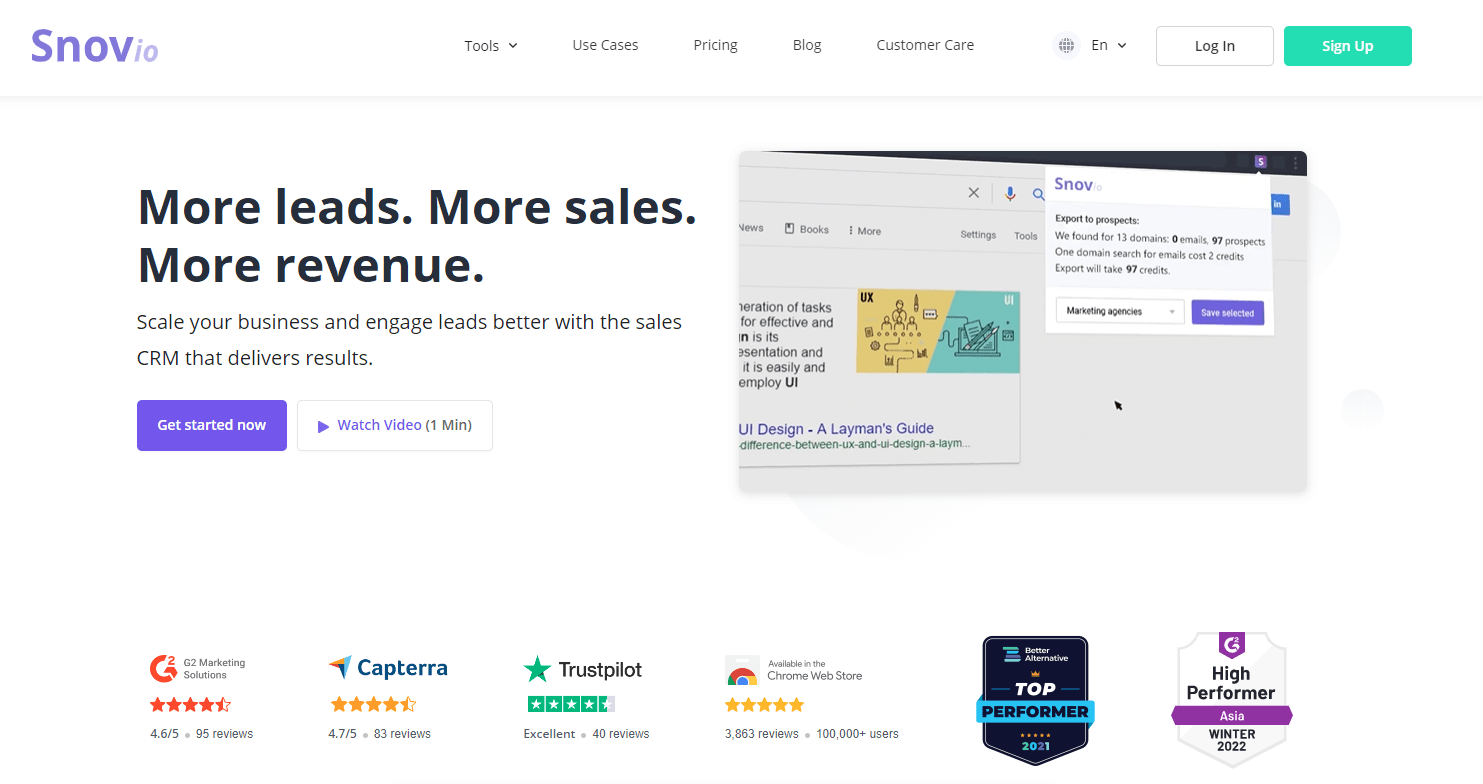Click the play triangle icon in Watch Video
The image size is (1483, 784).
click(323, 426)
